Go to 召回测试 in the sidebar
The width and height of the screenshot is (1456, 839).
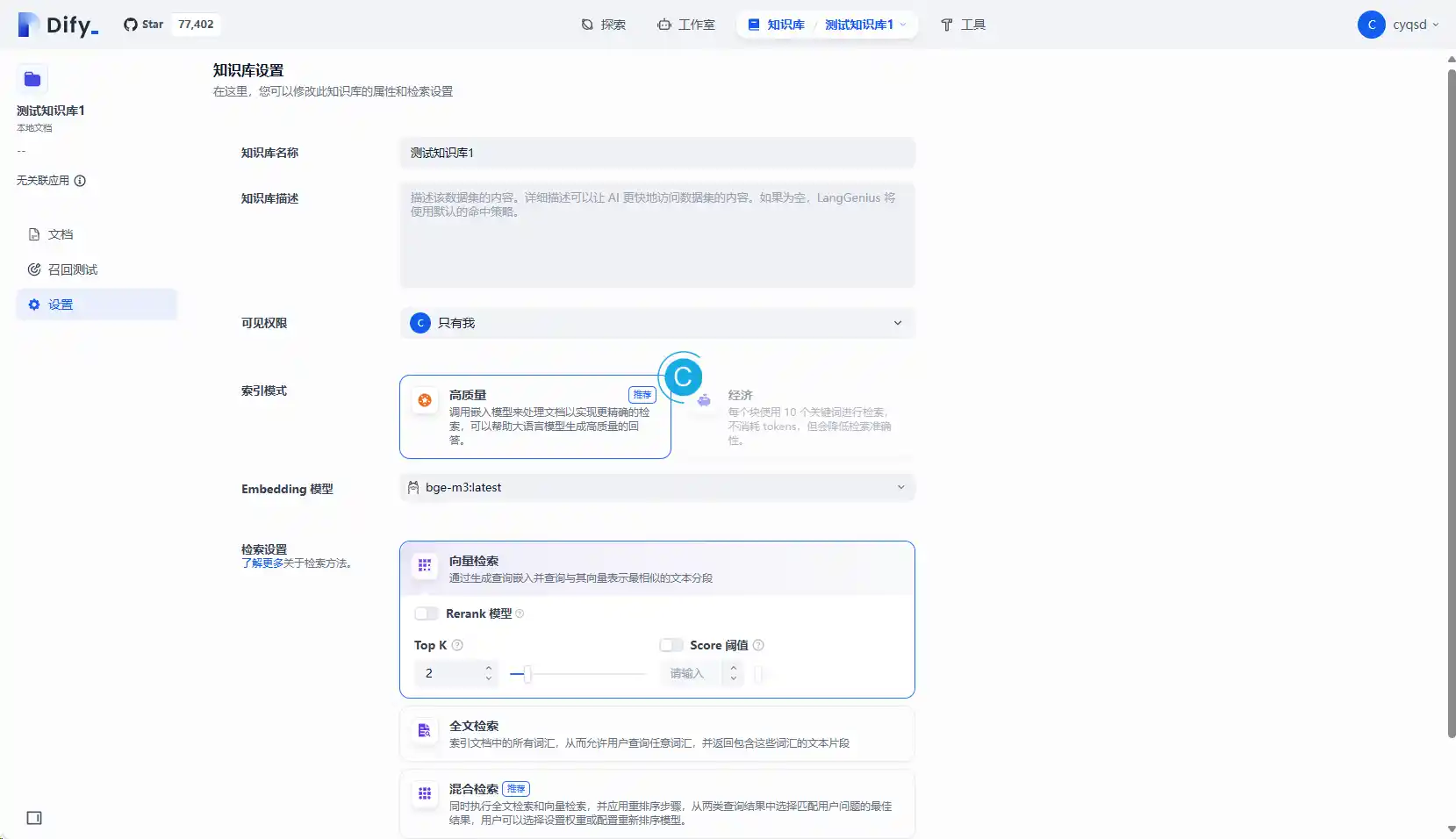97,269
